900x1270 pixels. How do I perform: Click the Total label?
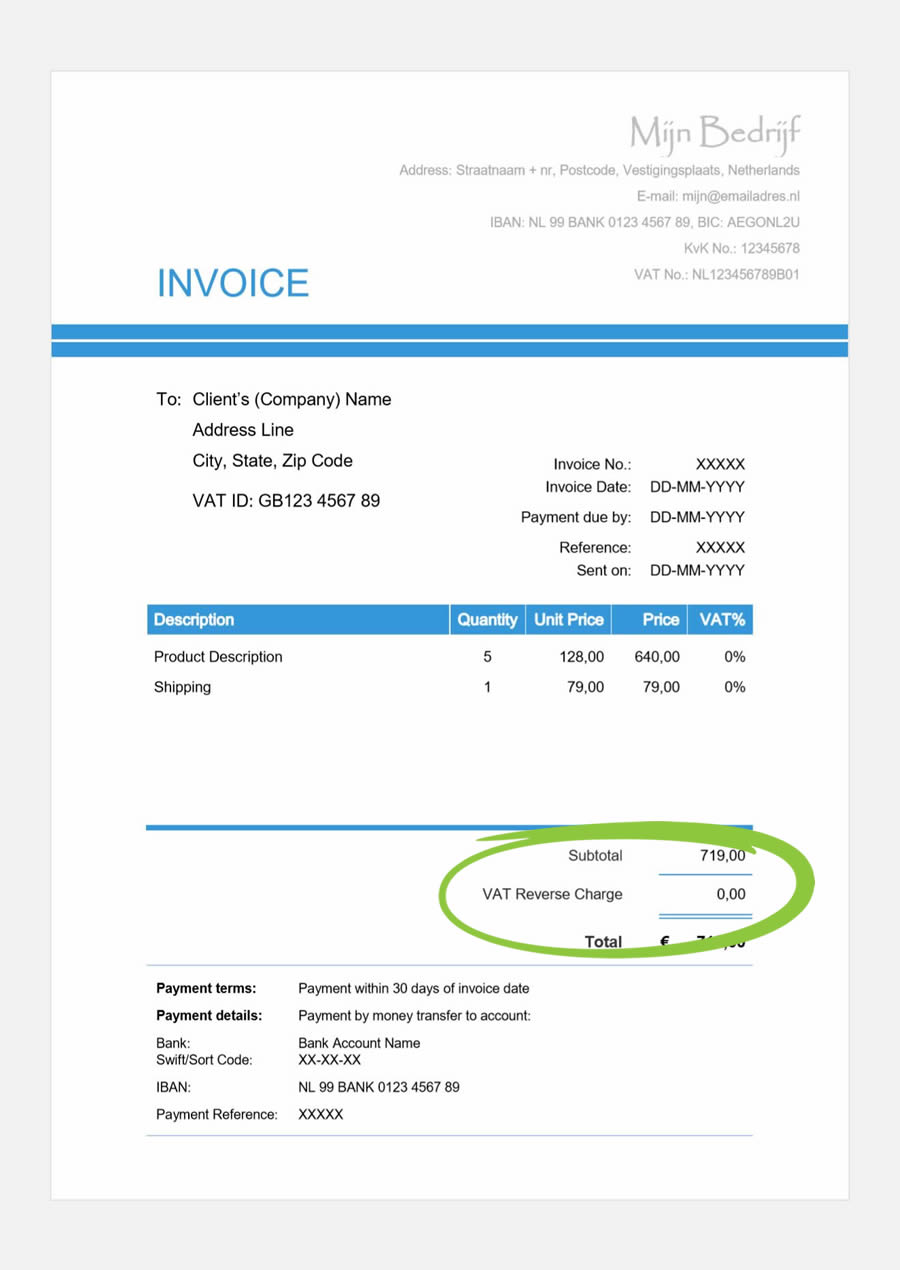pos(603,942)
